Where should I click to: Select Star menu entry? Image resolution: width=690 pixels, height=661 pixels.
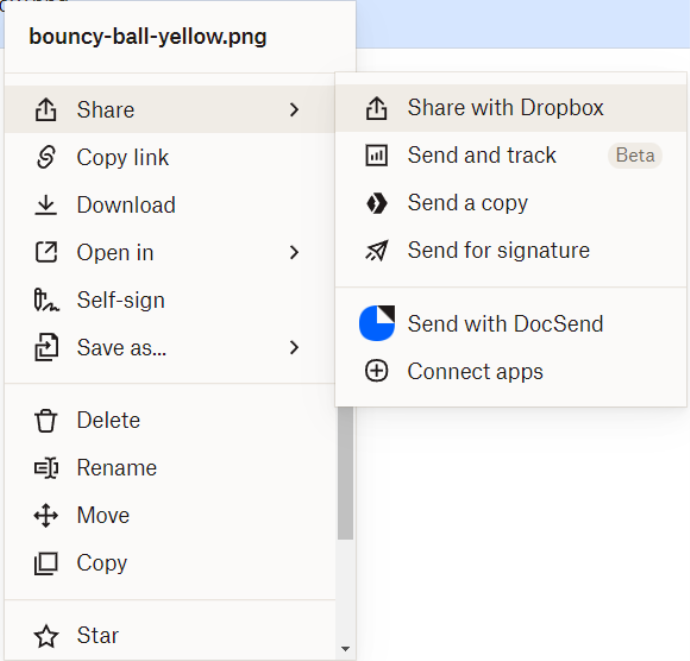point(170,636)
